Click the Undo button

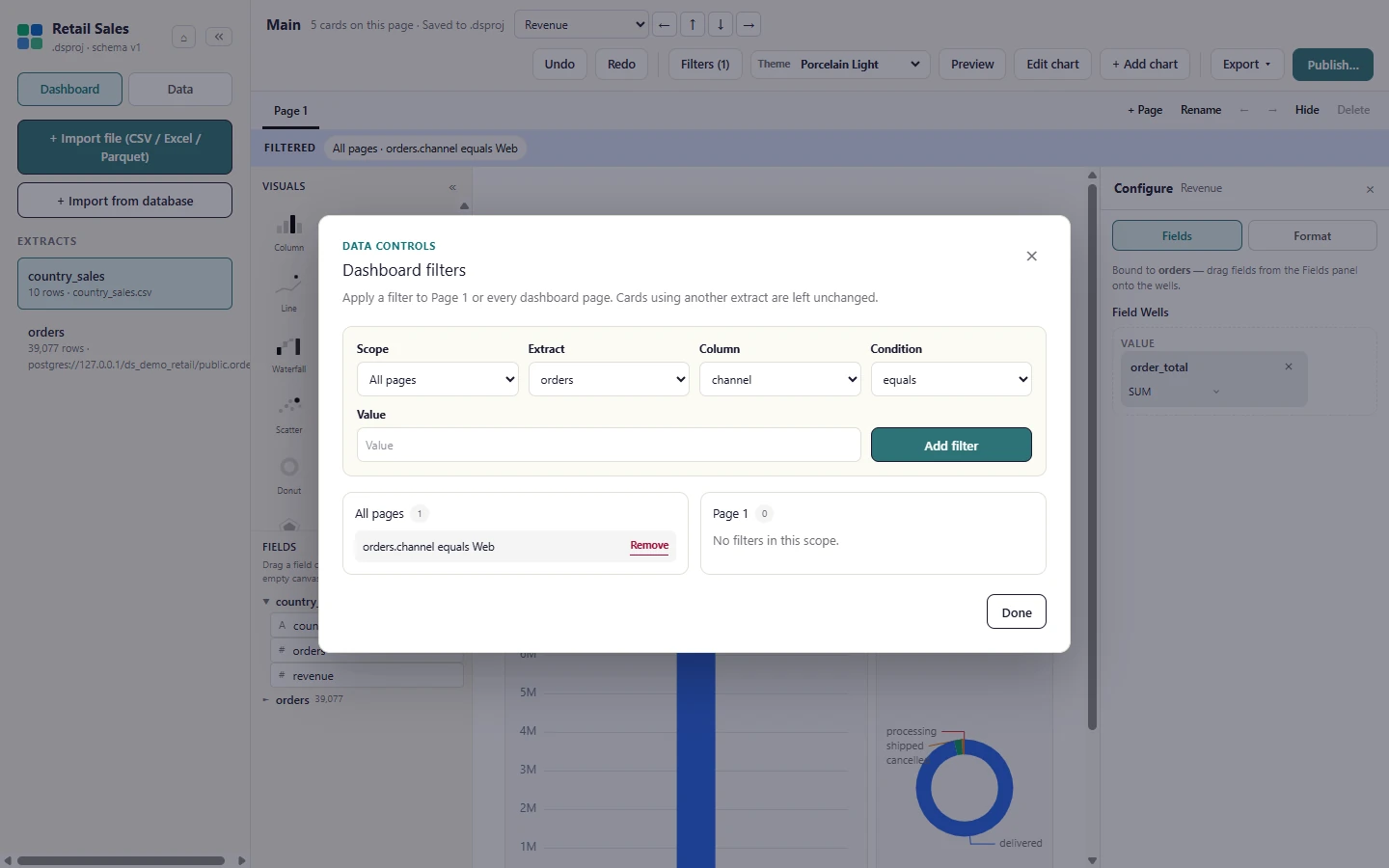pyautogui.click(x=559, y=65)
